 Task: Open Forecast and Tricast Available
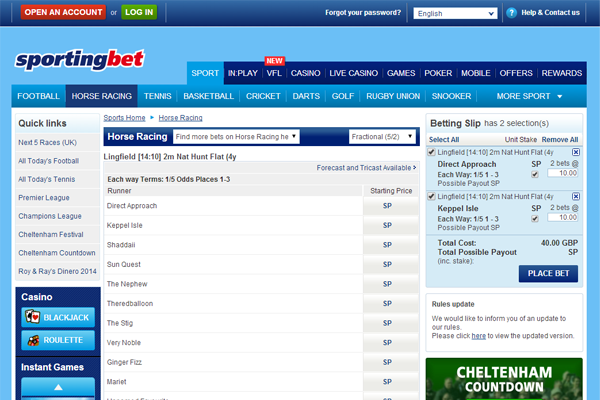(366, 168)
